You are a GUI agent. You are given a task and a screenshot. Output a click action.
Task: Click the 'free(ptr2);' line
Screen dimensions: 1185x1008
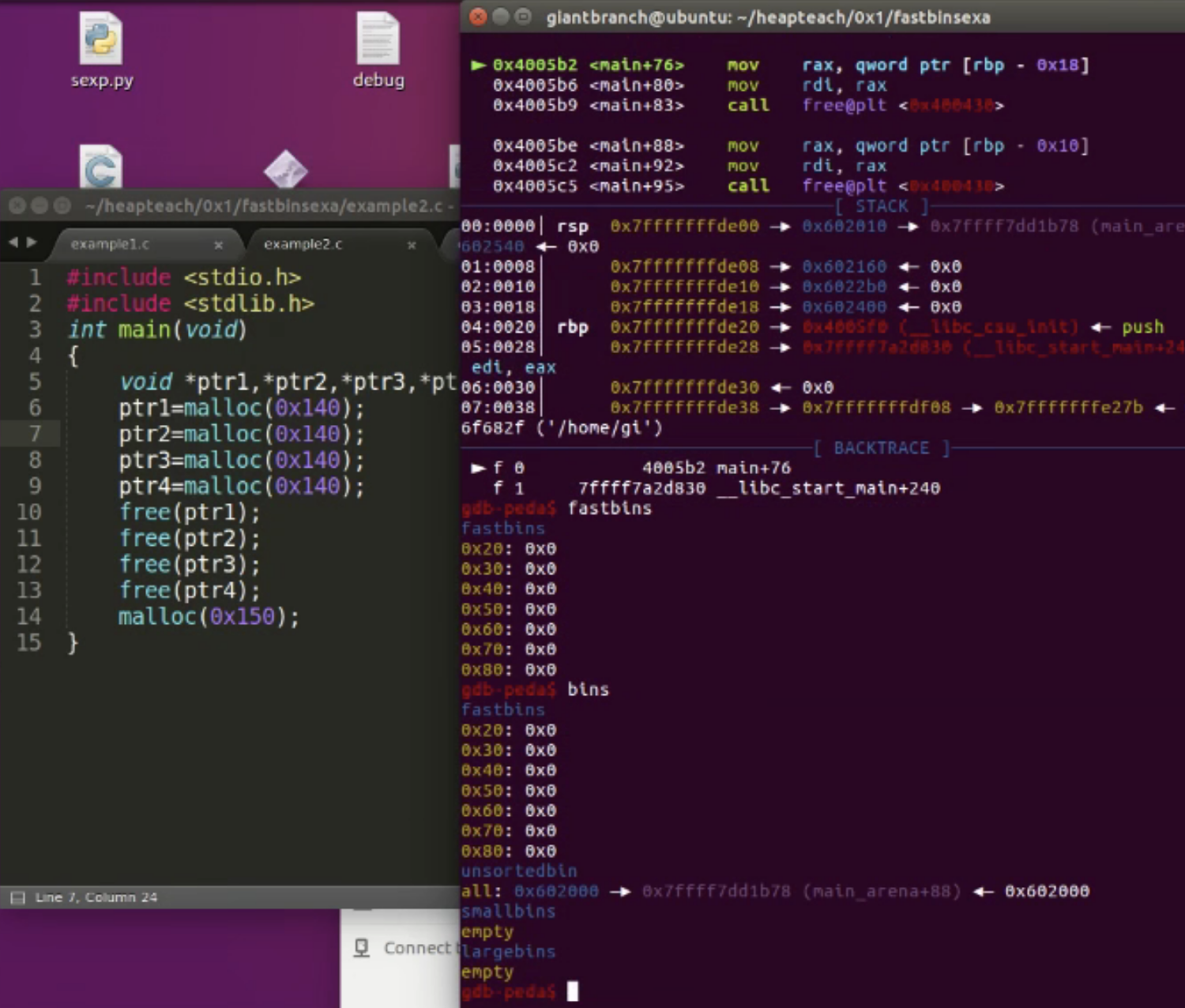coord(190,538)
